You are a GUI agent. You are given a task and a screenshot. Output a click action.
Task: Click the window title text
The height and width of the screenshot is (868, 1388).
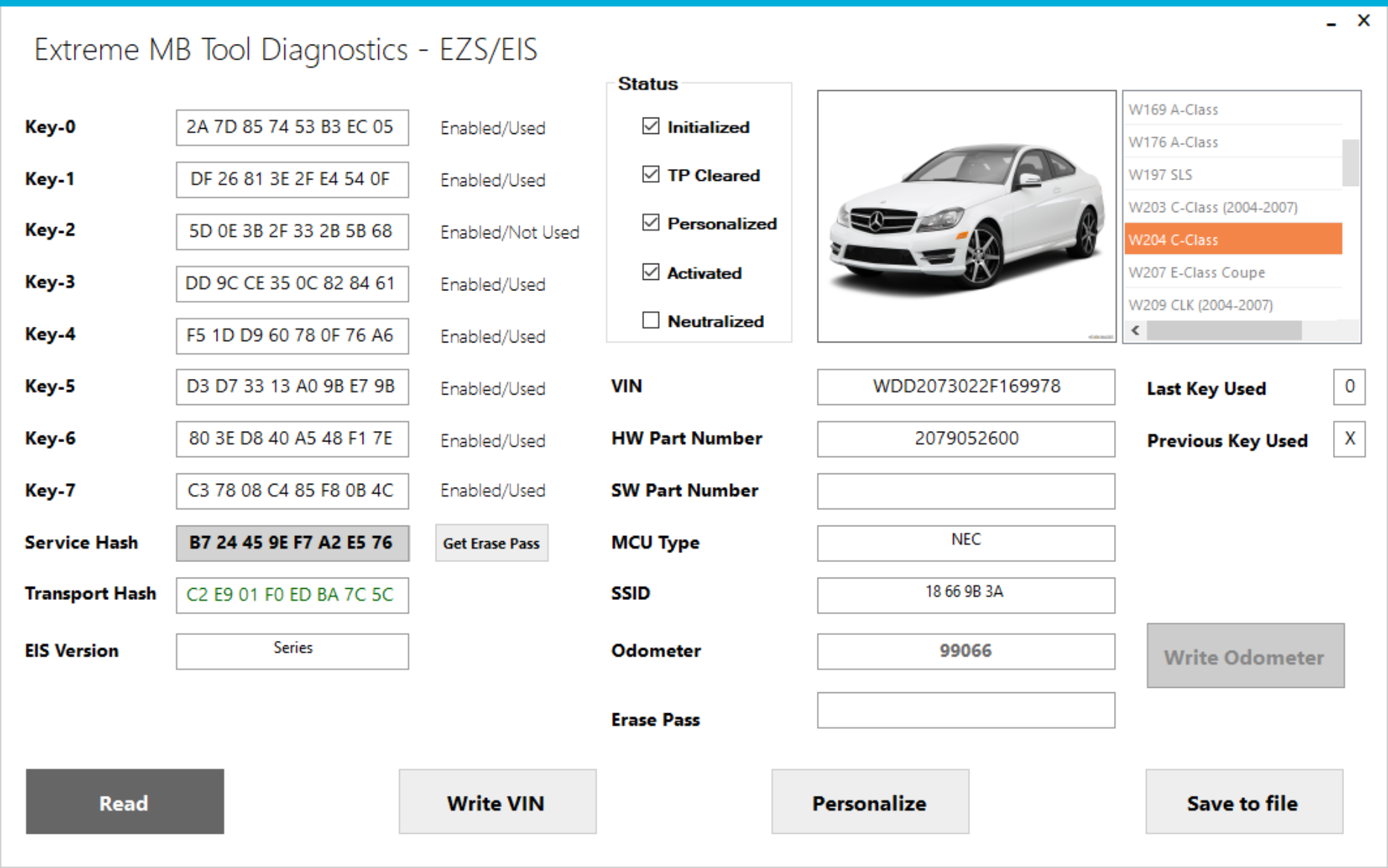(x=286, y=50)
